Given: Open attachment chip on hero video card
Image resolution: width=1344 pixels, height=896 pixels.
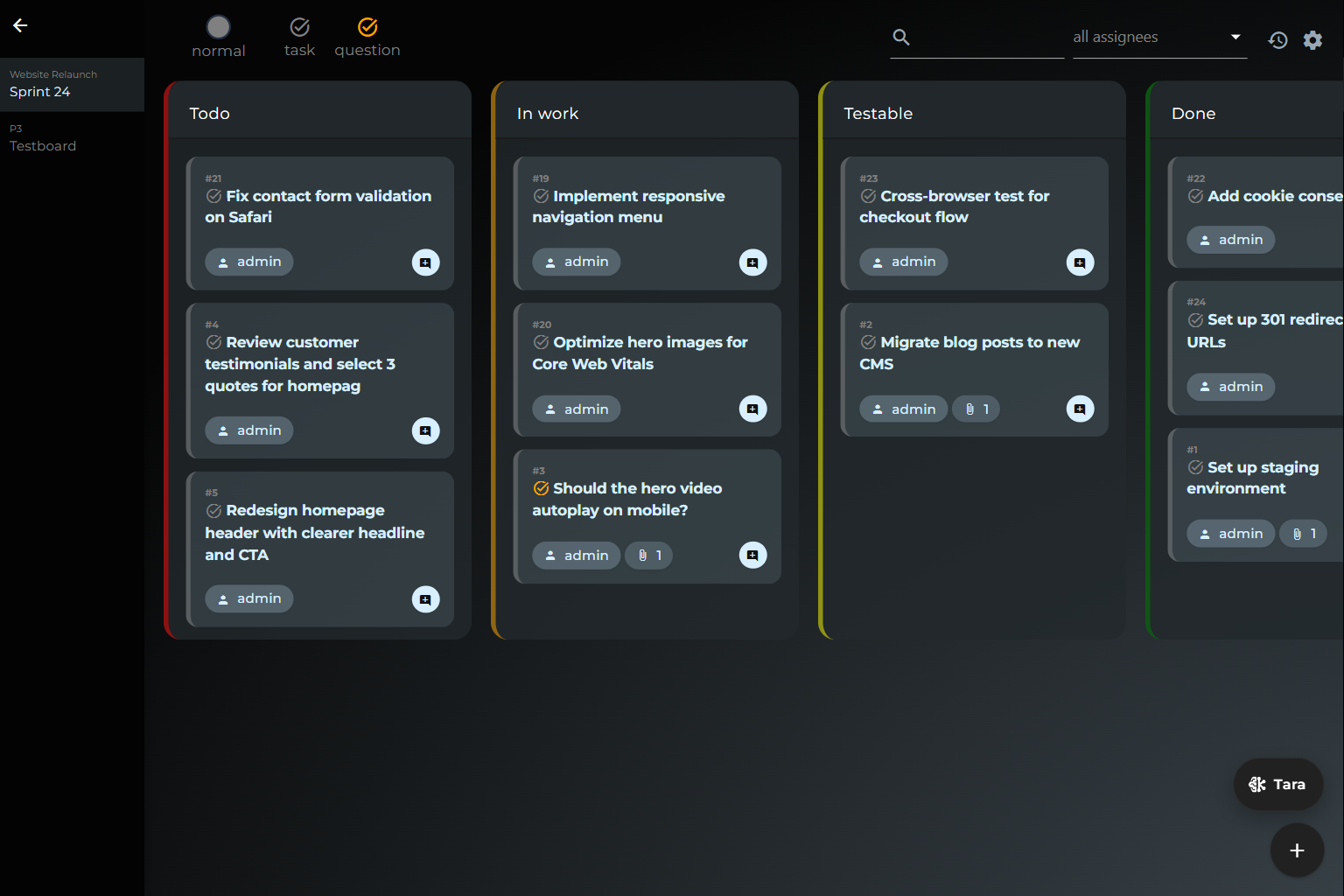Looking at the screenshot, I should point(649,556).
